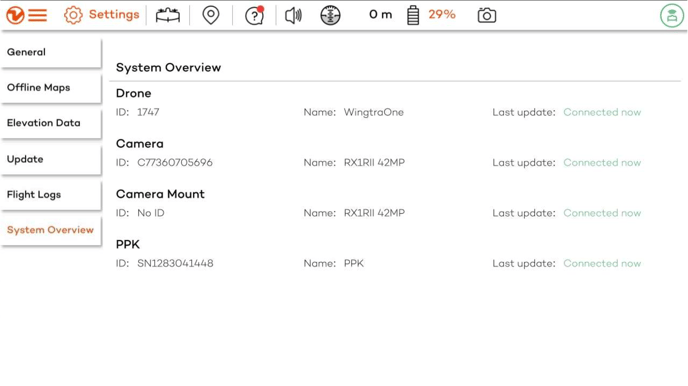This screenshot has width=688, height=386.
Task: Click PPK row Connected now status
Action: [x=602, y=264]
